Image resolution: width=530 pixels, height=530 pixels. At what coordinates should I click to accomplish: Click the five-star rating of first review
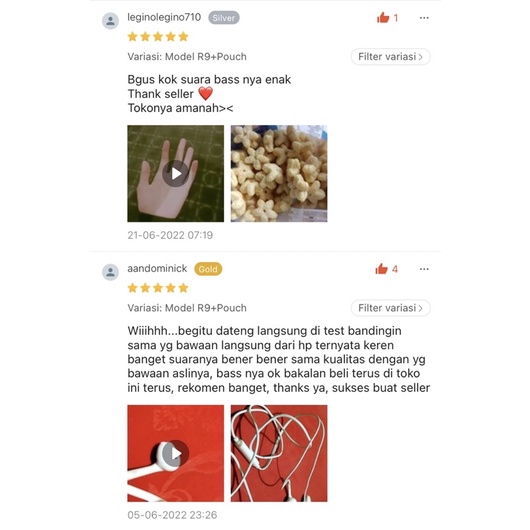point(158,37)
